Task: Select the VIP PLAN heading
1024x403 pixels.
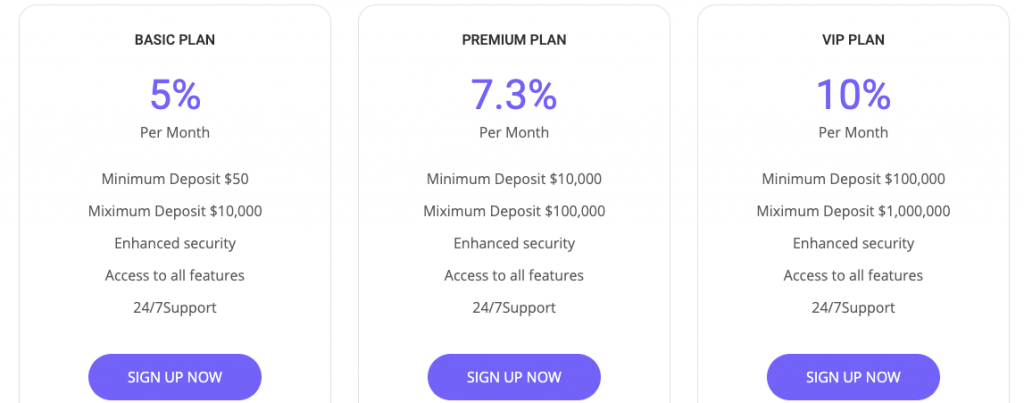Action: (x=854, y=40)
